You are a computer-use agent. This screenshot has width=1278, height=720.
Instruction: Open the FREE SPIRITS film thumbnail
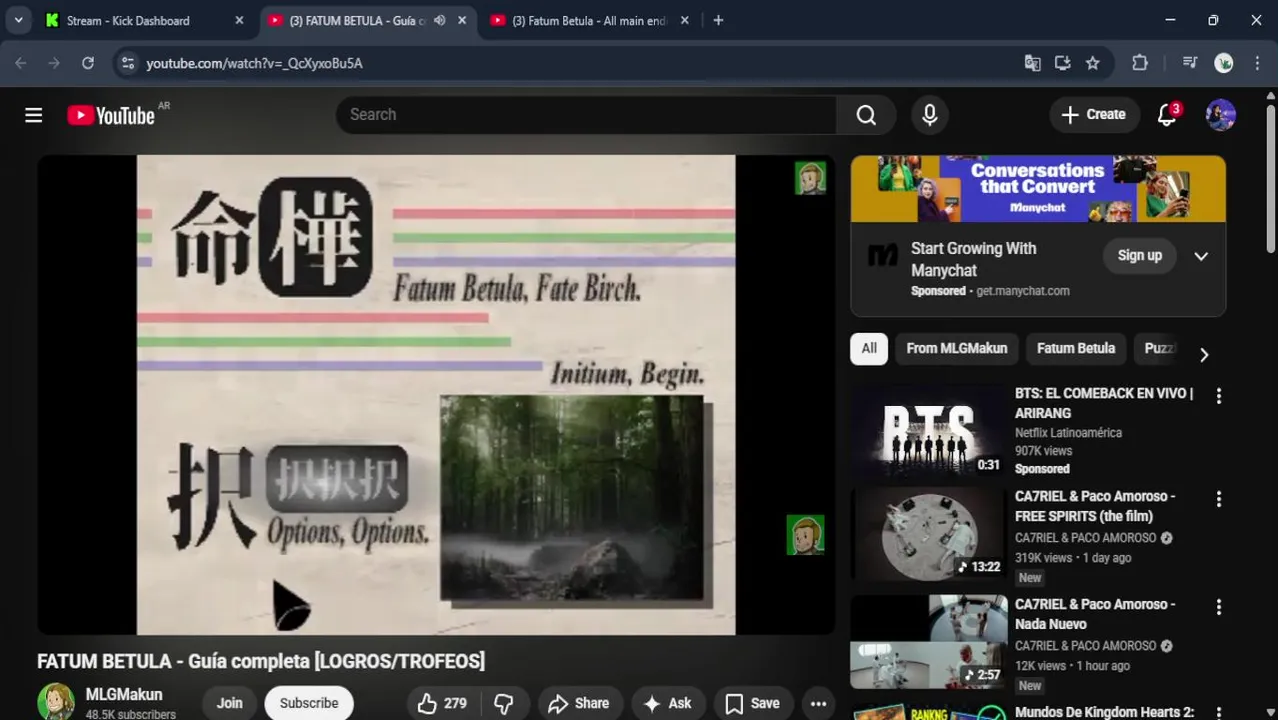(929, 534)
